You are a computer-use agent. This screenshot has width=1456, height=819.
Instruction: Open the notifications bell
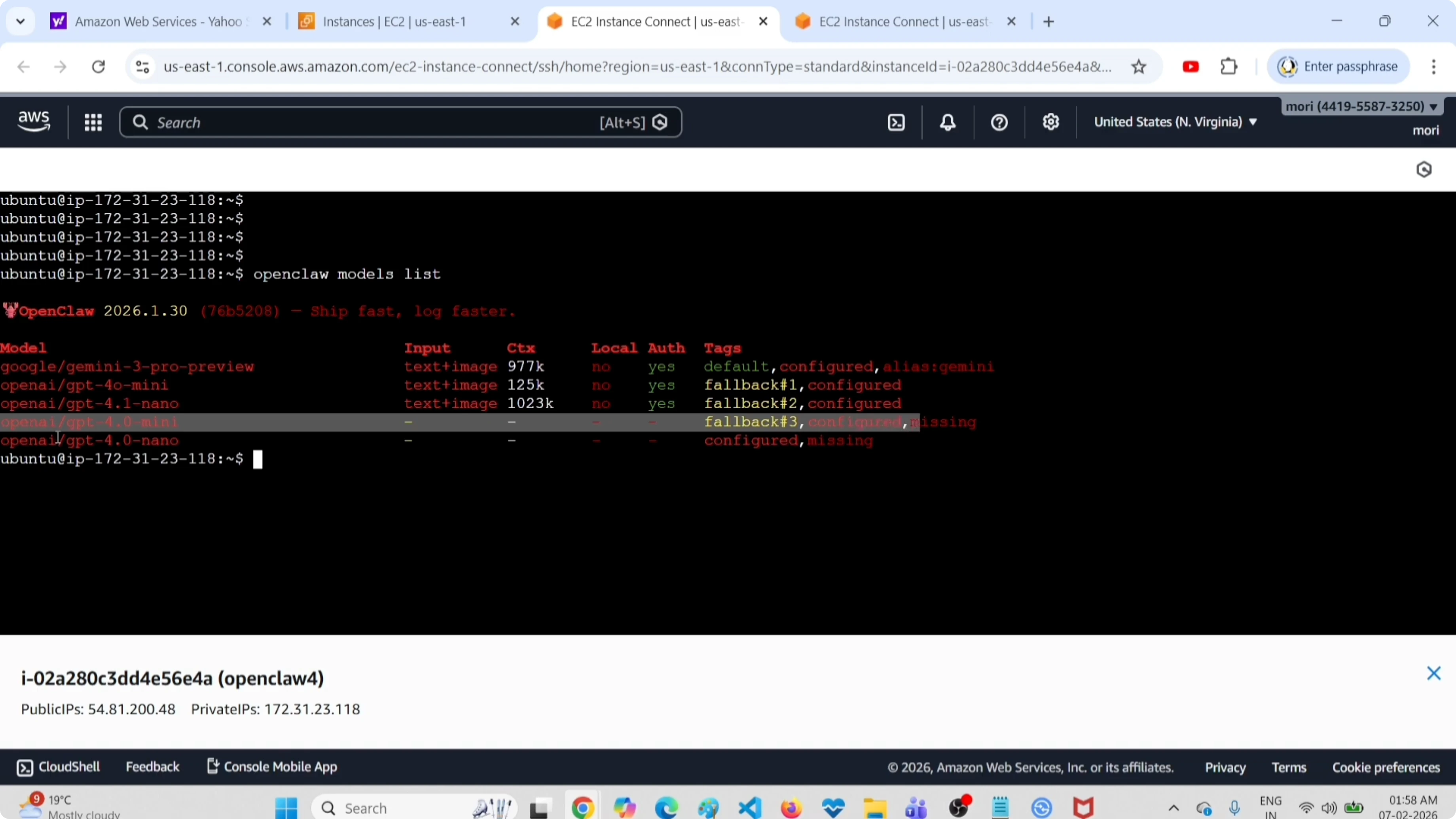pos(948,122)
